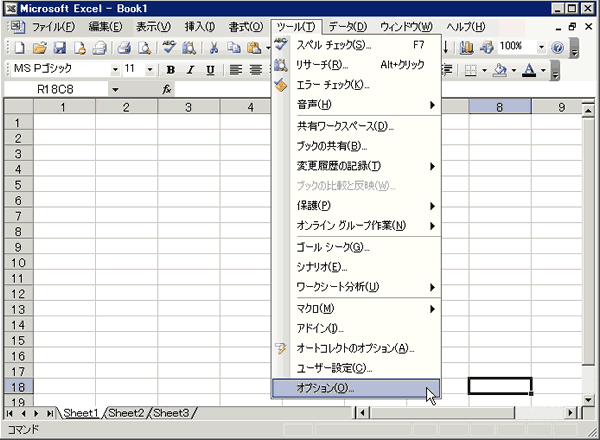Viewport: 600px width, 440px height.
Task: Open the font size 11 dropdown
Action: coord(150,70)
